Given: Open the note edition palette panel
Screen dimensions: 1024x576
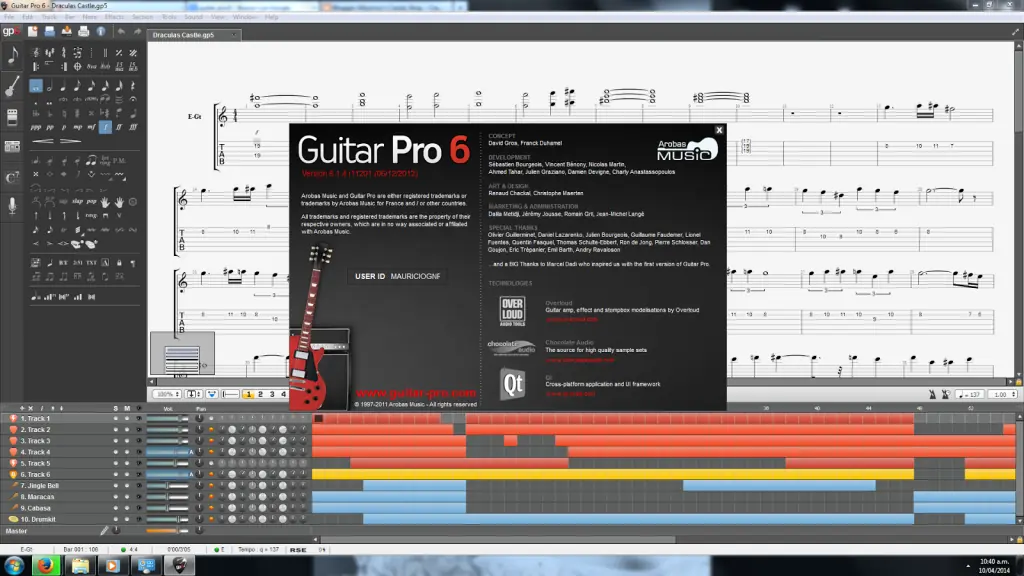Looking at the screenshot, I should [x=12, y=56].
